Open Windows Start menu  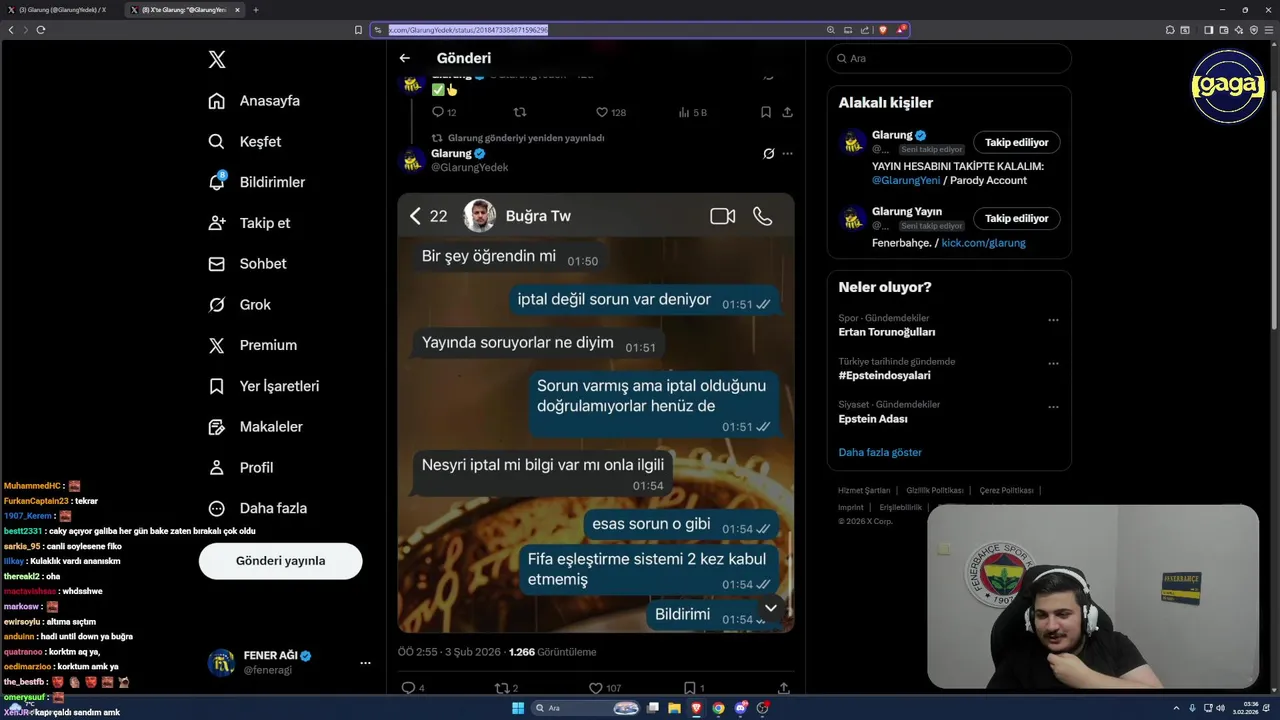point(518,708)
